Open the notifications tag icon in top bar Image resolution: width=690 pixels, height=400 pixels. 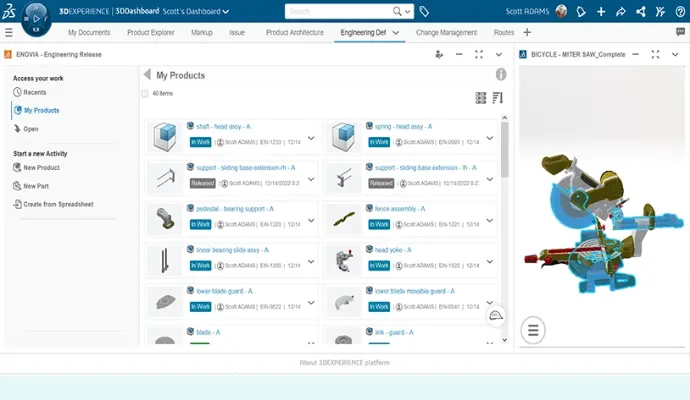coord(581,11)
